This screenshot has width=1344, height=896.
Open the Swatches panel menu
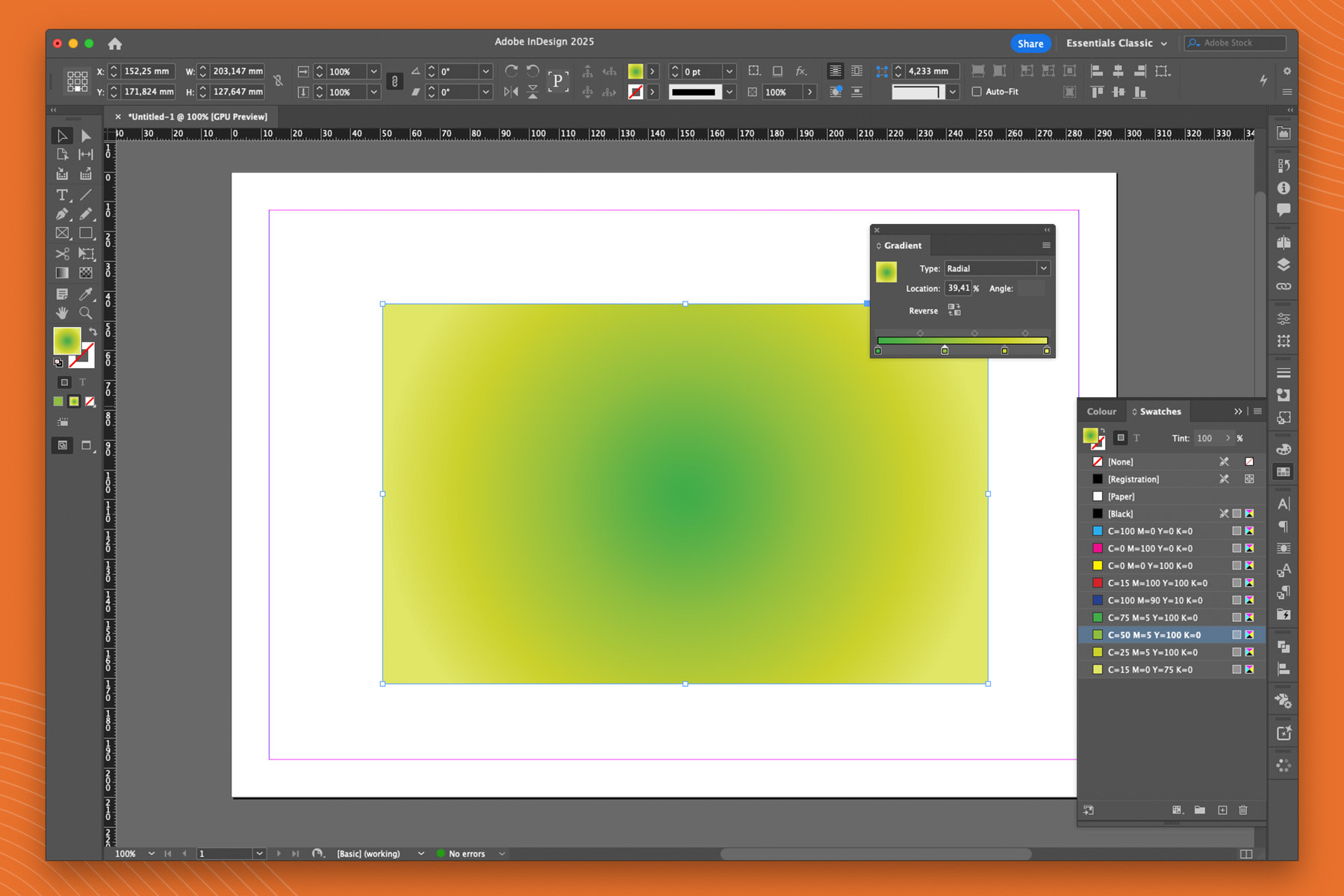(x=1257, y=411)
